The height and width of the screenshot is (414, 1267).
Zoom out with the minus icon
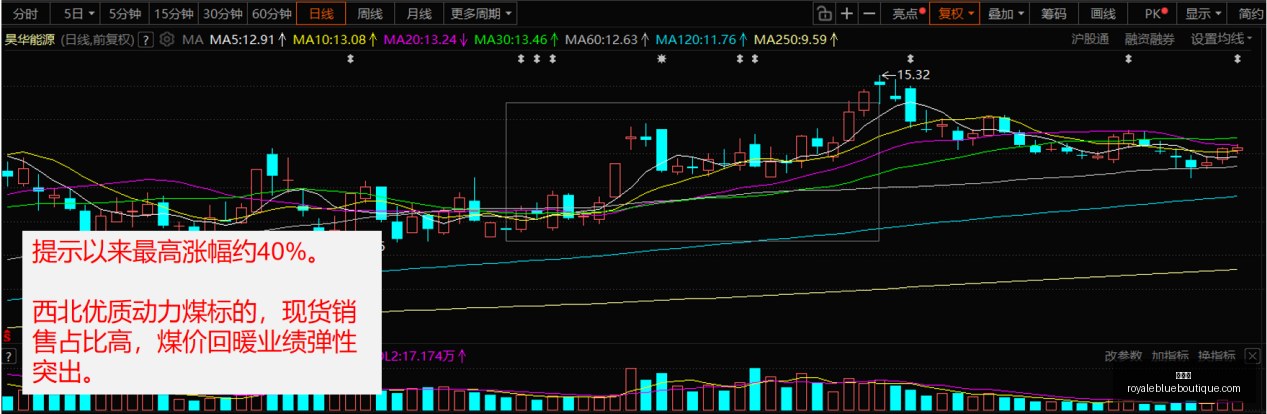click(869, 14)
